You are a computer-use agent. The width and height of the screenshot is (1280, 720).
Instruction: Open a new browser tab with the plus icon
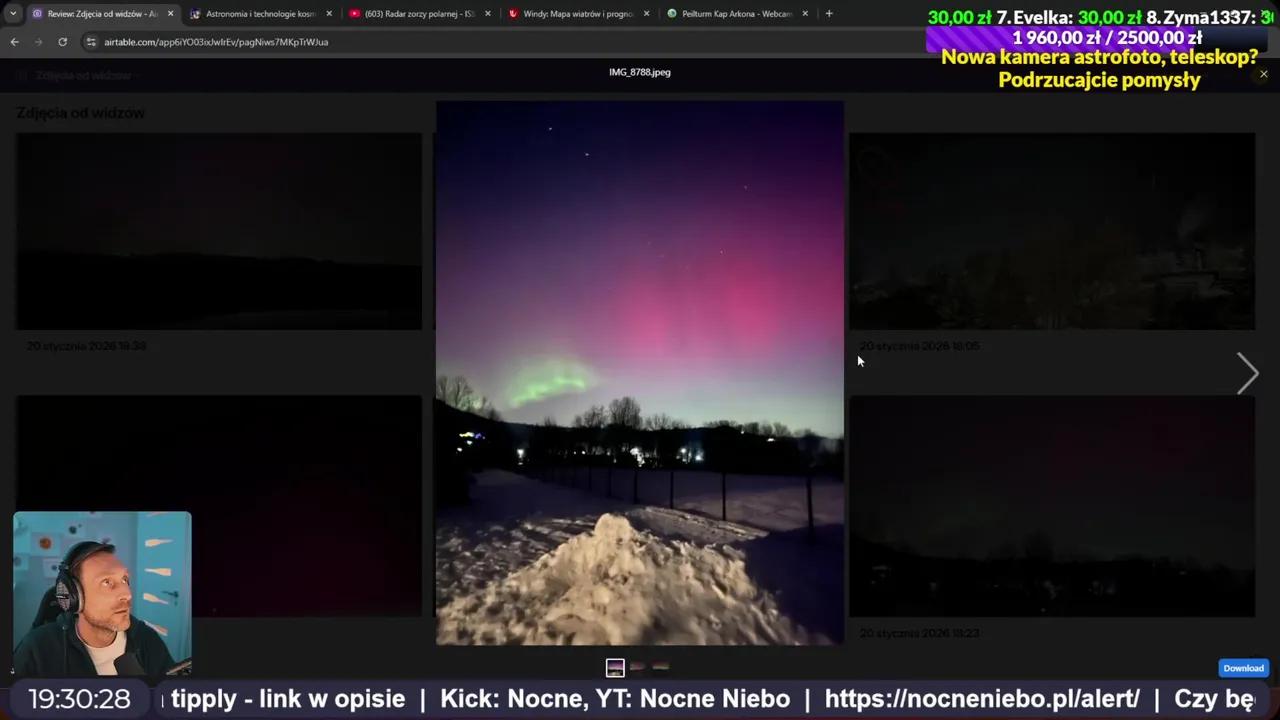[x=829, y=14]
